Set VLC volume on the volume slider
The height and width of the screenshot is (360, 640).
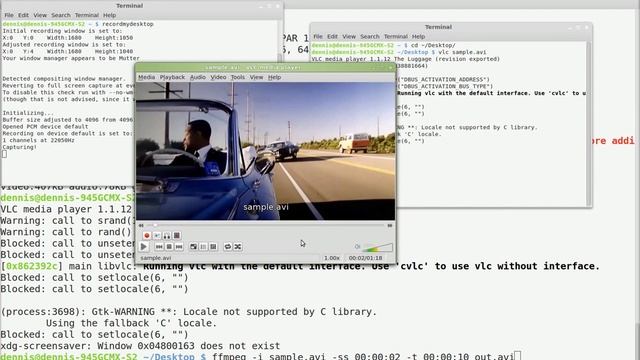(x=378, y=247)
